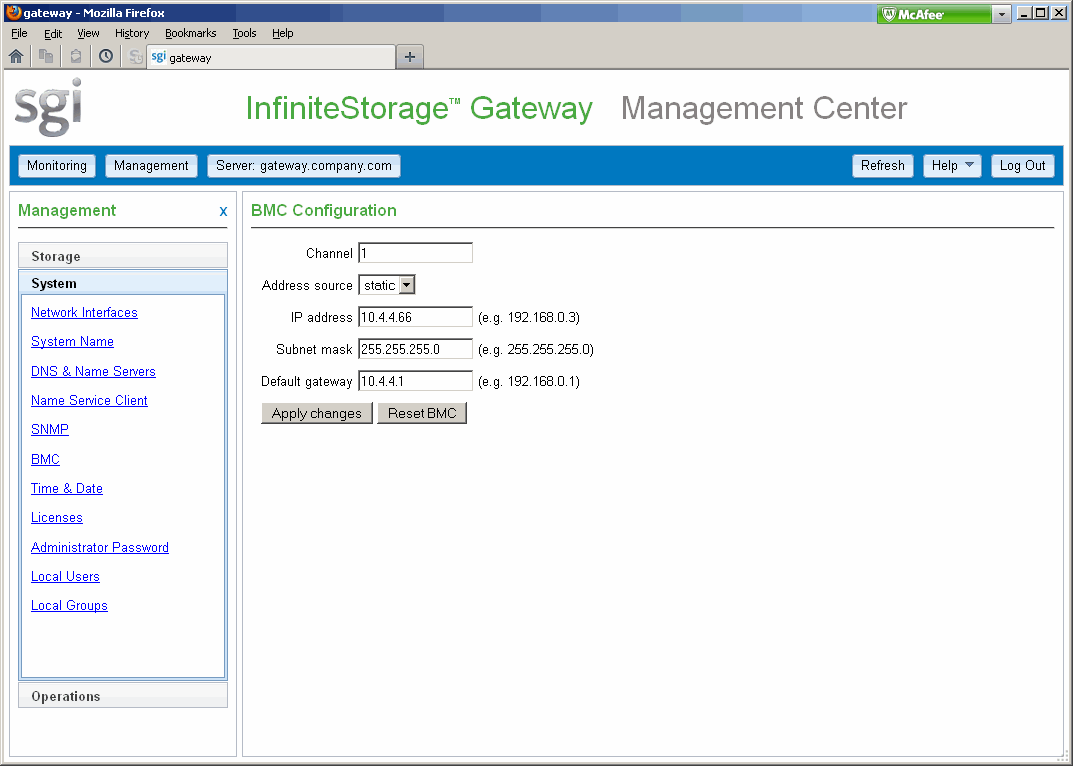Click the Address source label

pos(307,285)
